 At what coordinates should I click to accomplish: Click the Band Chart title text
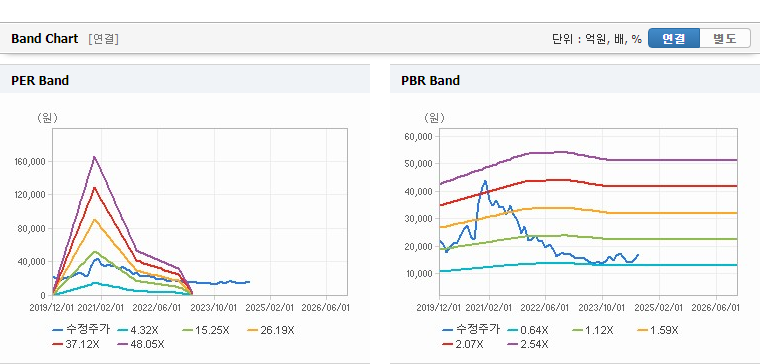[x=45, y=39]
